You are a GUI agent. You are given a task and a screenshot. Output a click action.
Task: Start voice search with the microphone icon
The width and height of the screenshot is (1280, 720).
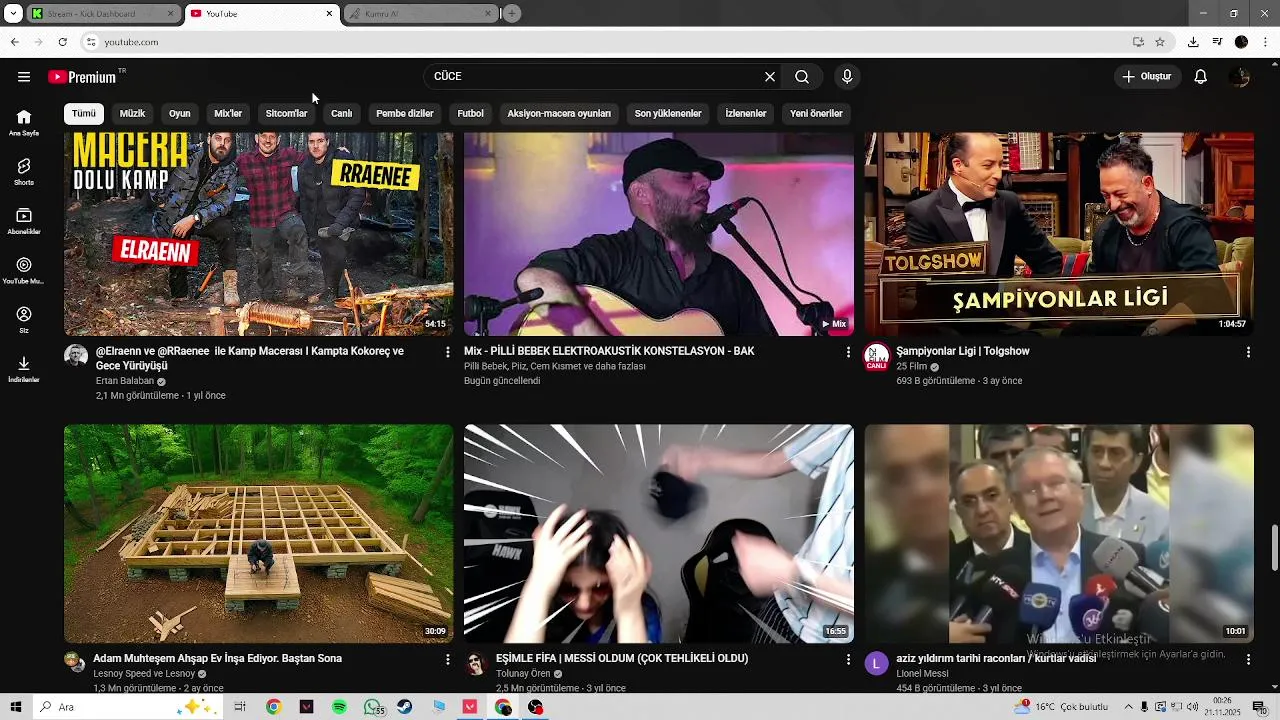pos(847,77)
